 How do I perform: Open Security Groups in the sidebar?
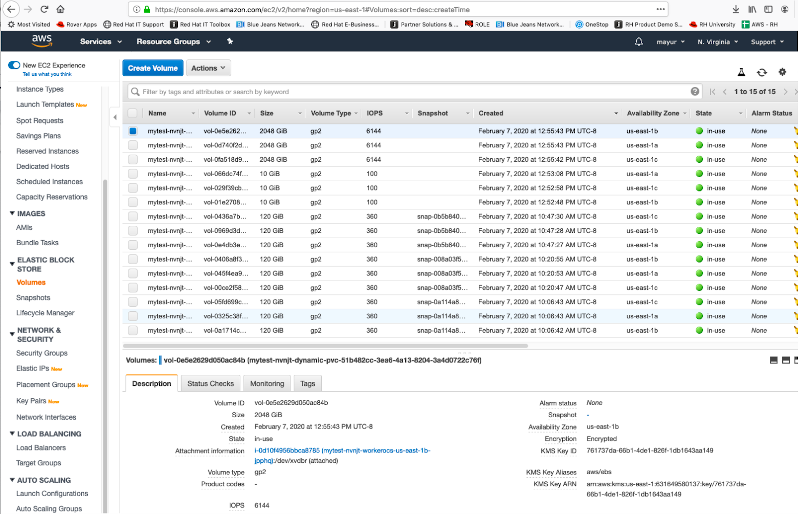(x=42, y=353)
